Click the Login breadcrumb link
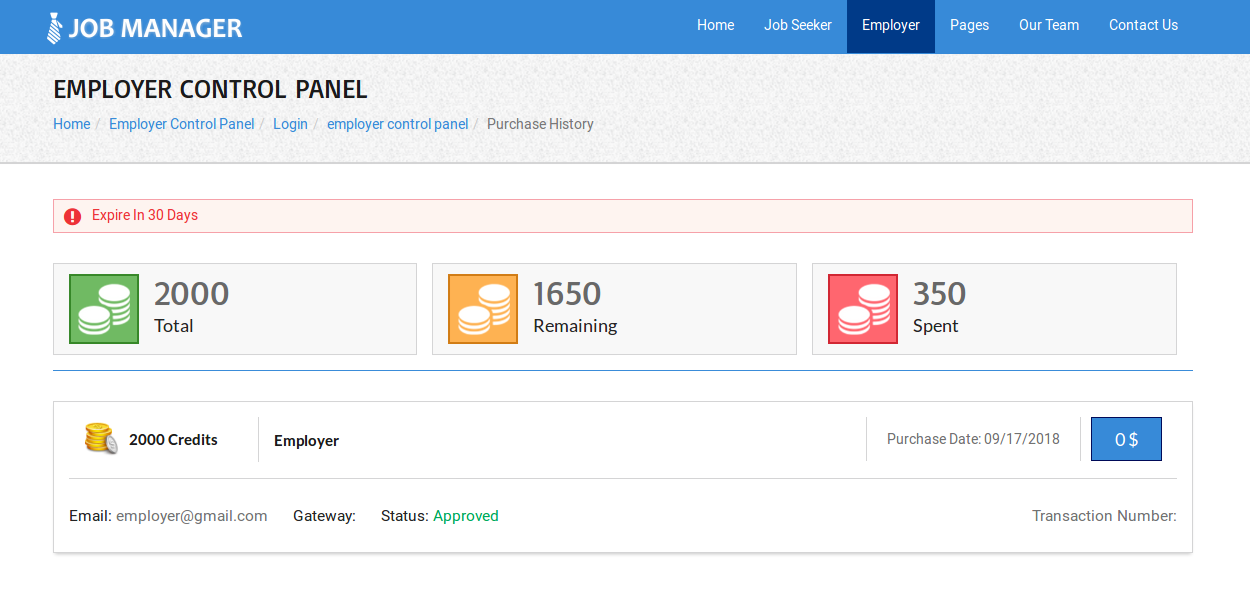Viewport: 1250px width, 607px height. [291, 124]
